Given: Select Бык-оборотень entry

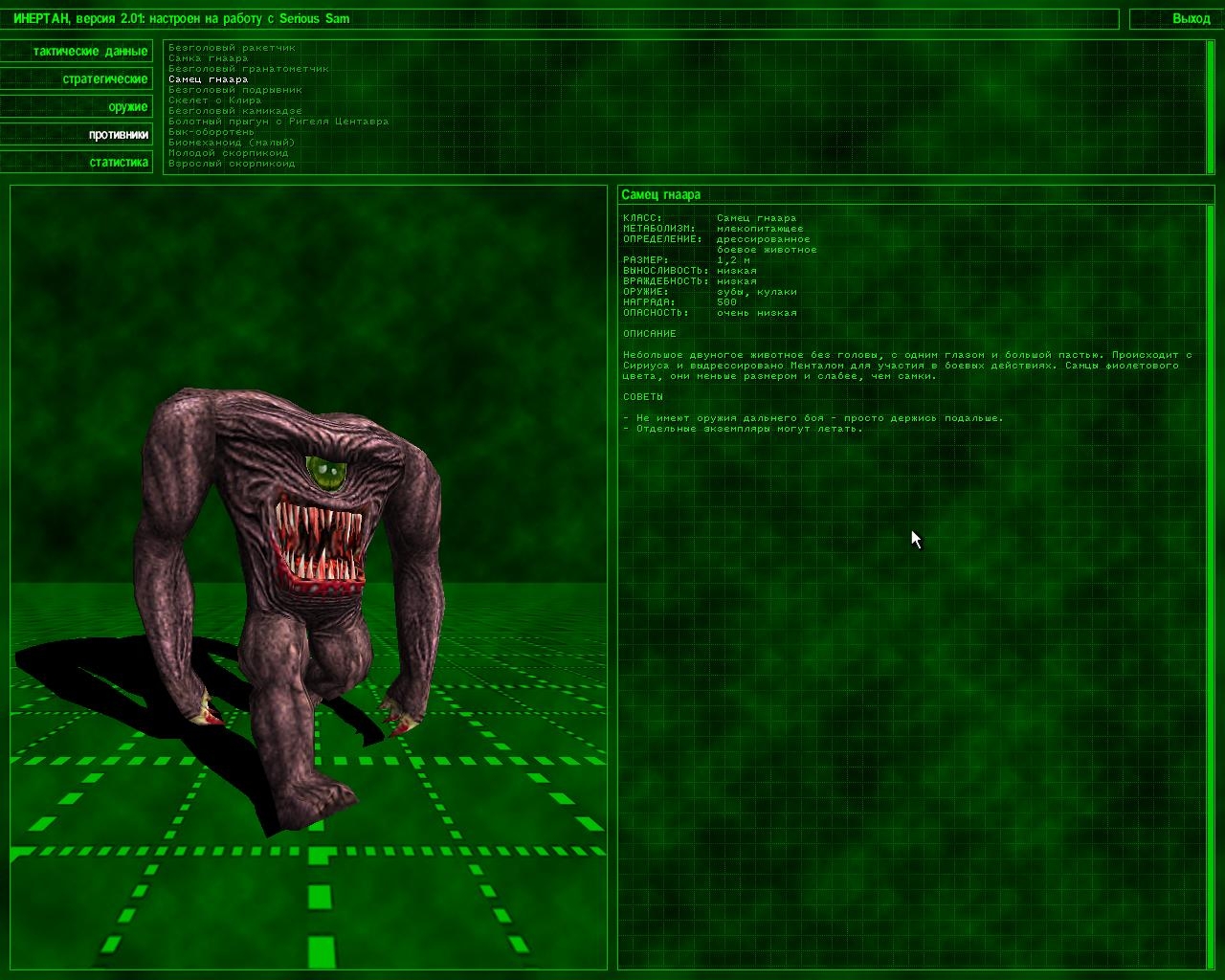Looking at the screenshot, I should pos(212,131).
